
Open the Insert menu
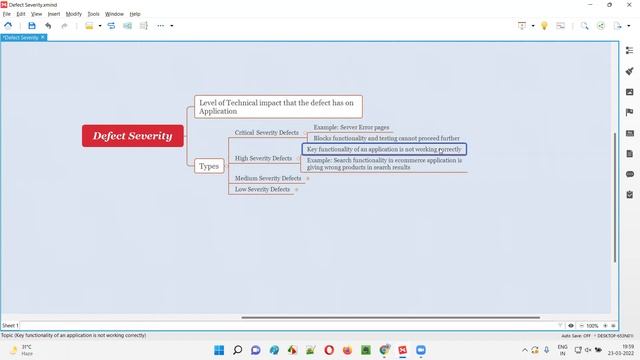coord(54,14)
